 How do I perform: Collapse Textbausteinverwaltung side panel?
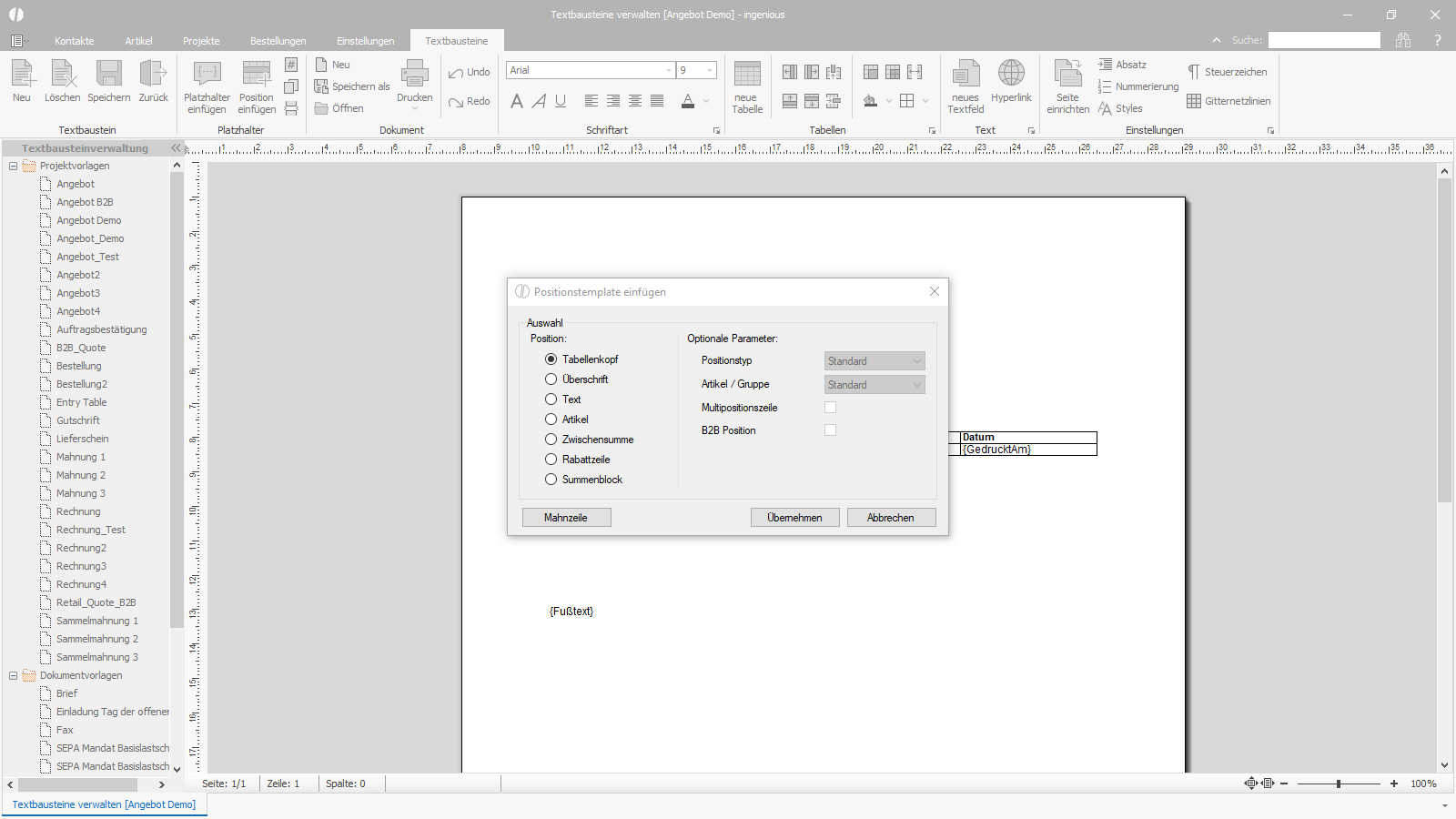pyautogui.click(x=176, y=147)
